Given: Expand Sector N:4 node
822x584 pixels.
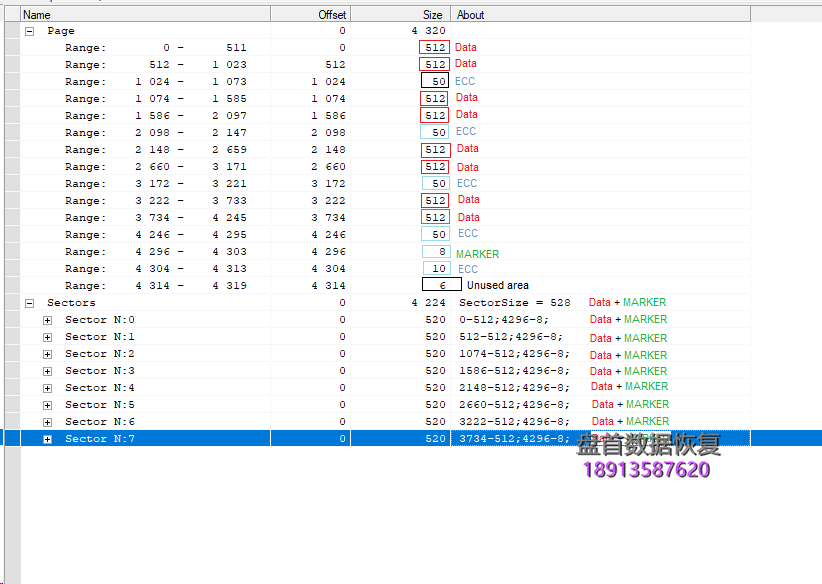Looking at the screenshot, I should (x=47, y=388).
